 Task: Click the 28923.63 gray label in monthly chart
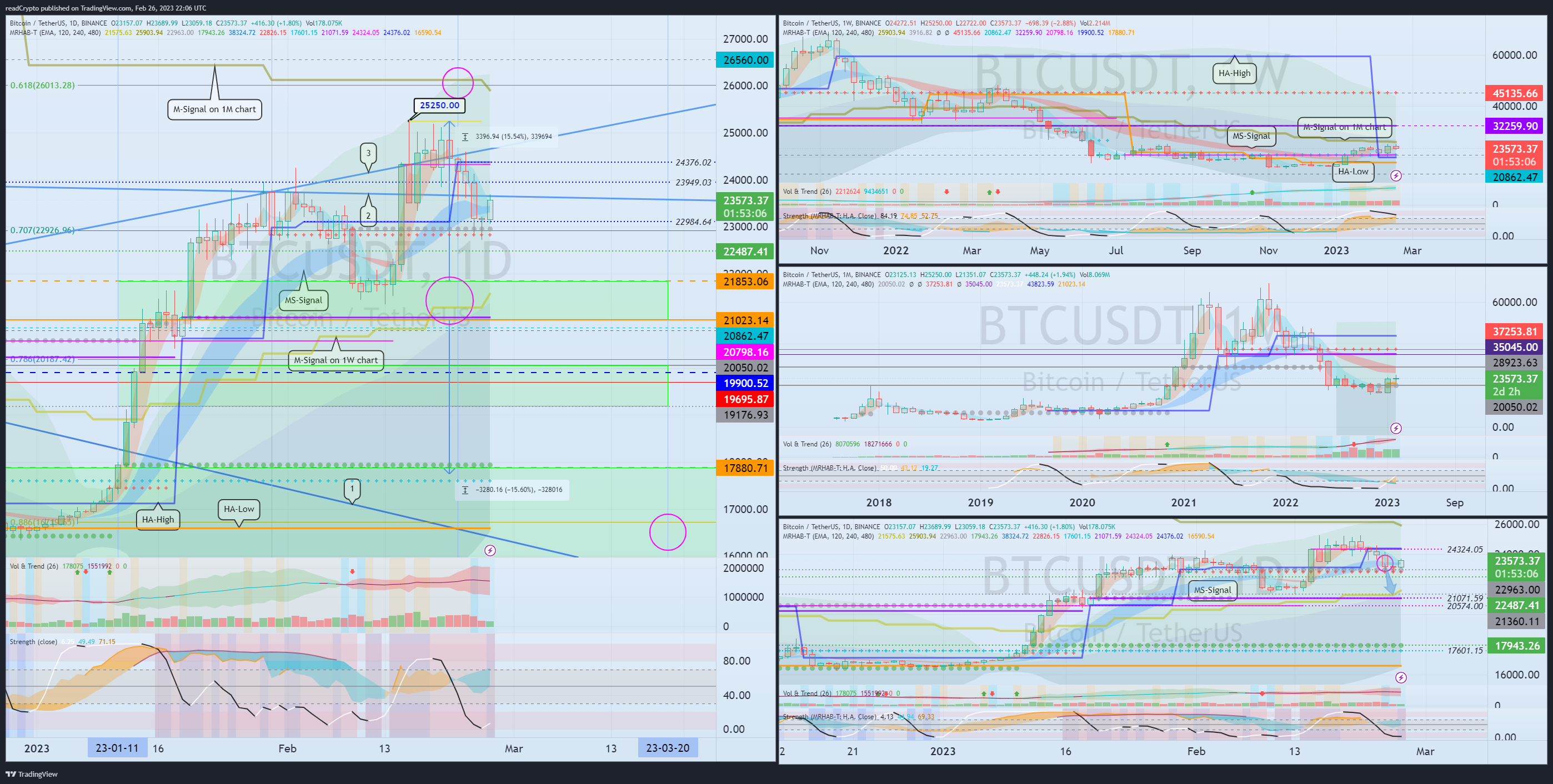[1515, 363]
